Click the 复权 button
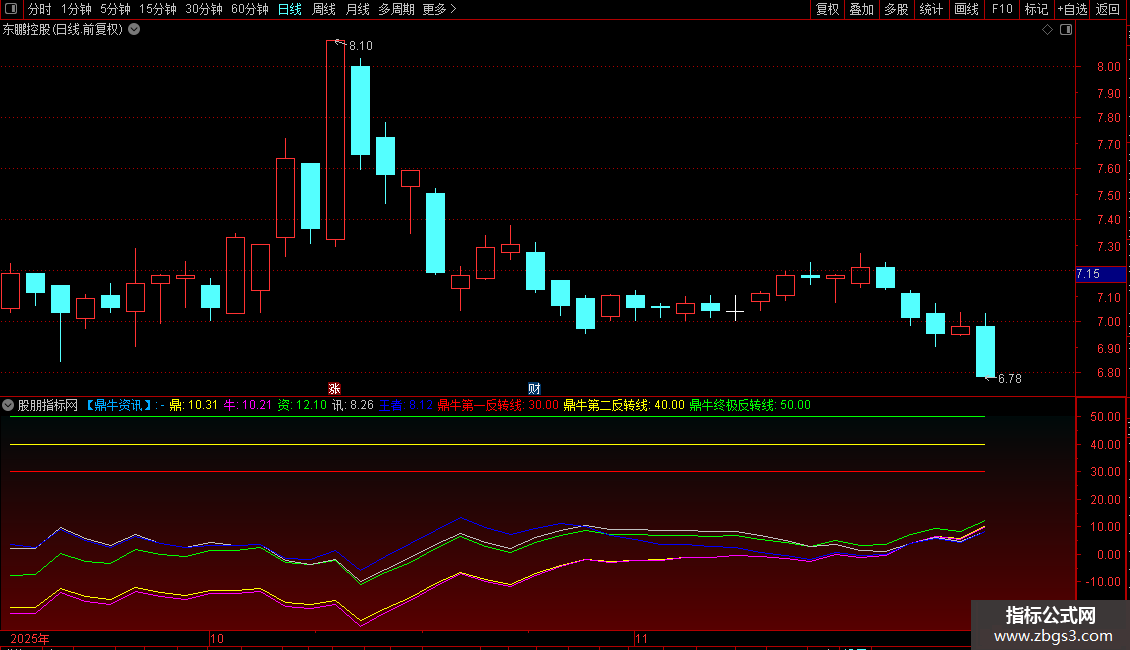The width and height of the screenshot is (1130, 650). [x=827, y=9]
